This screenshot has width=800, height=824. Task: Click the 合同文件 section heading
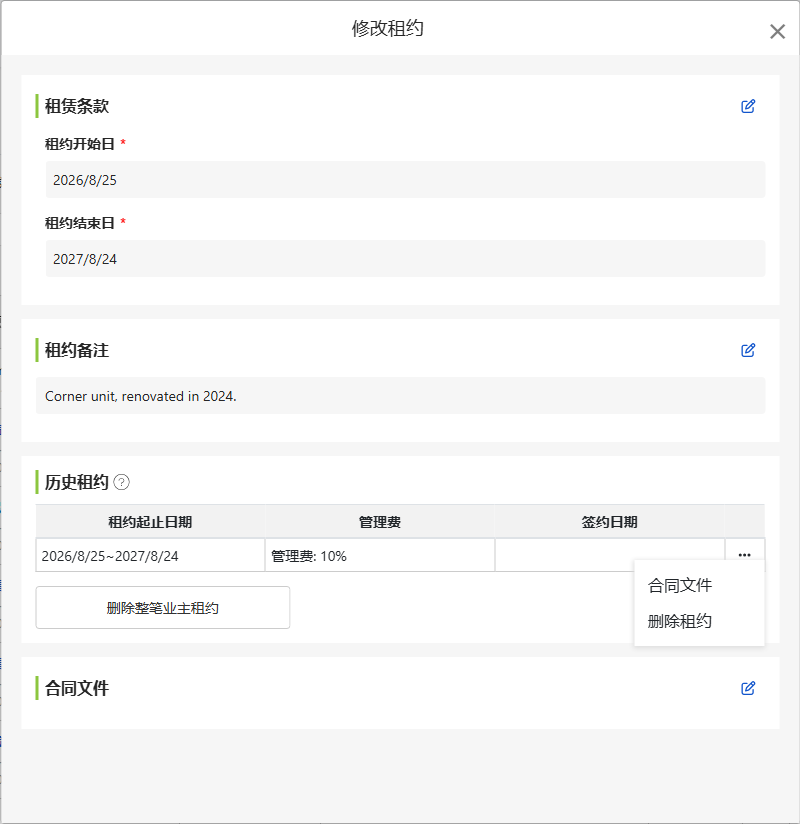[77, 688]
